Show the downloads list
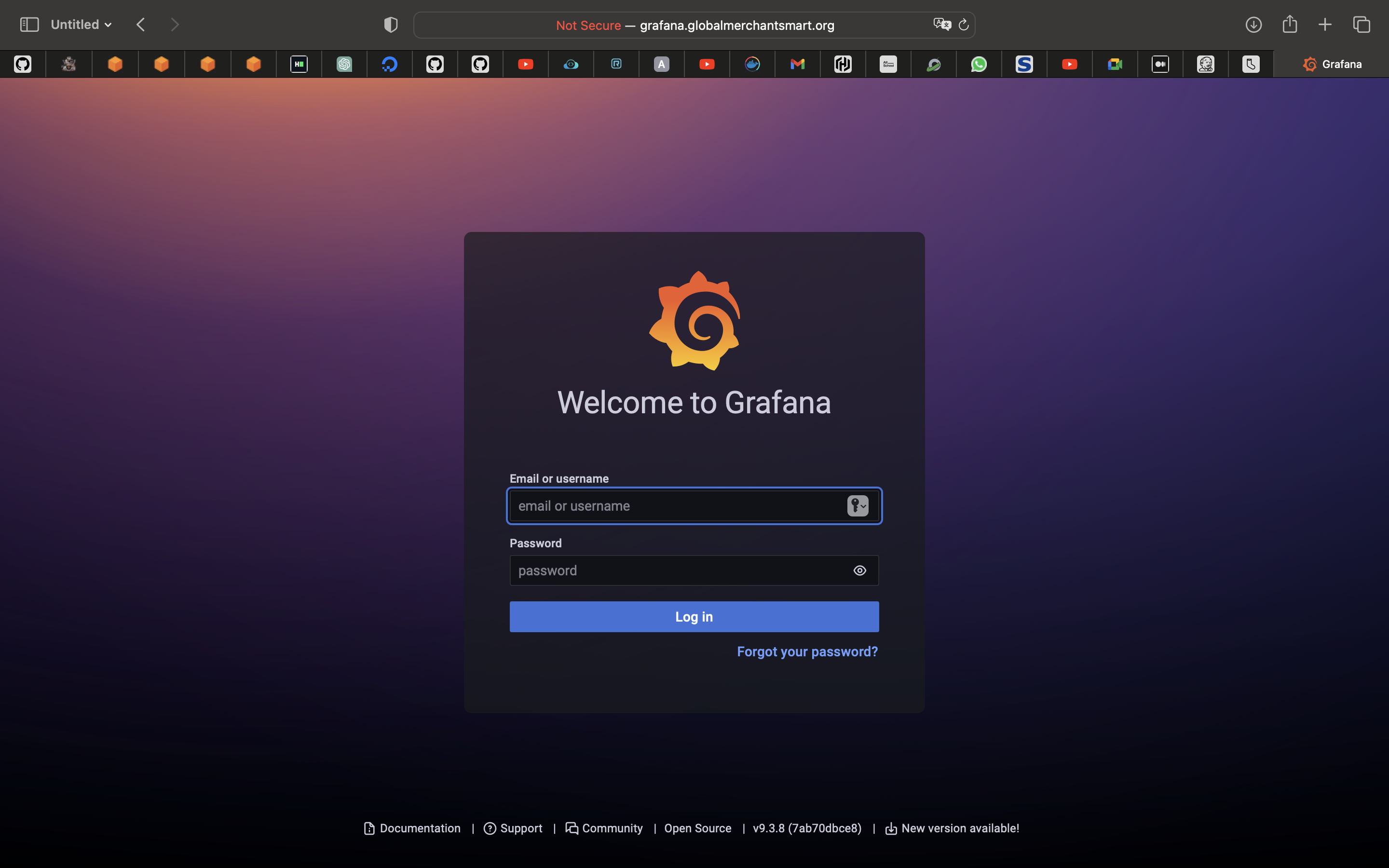Viewport: 1389px width, 868px height. (x=1253, y=25)
